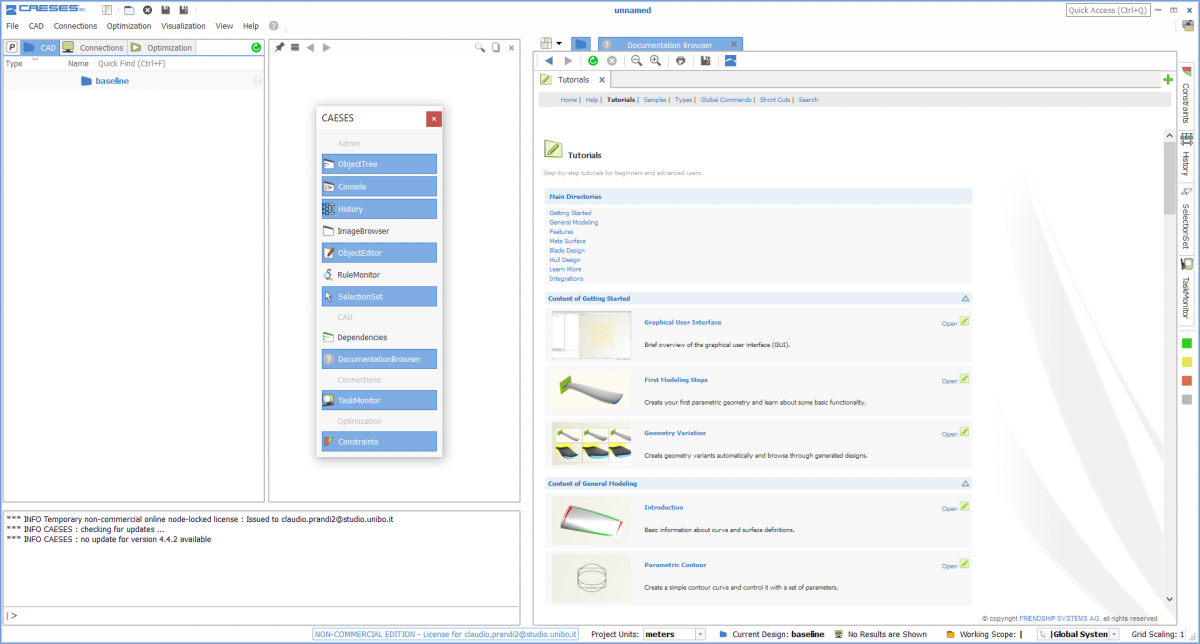Click the blue folder tab left of Documentation Browser
The image size is (1200, 644).
click(x=581, y=44)
